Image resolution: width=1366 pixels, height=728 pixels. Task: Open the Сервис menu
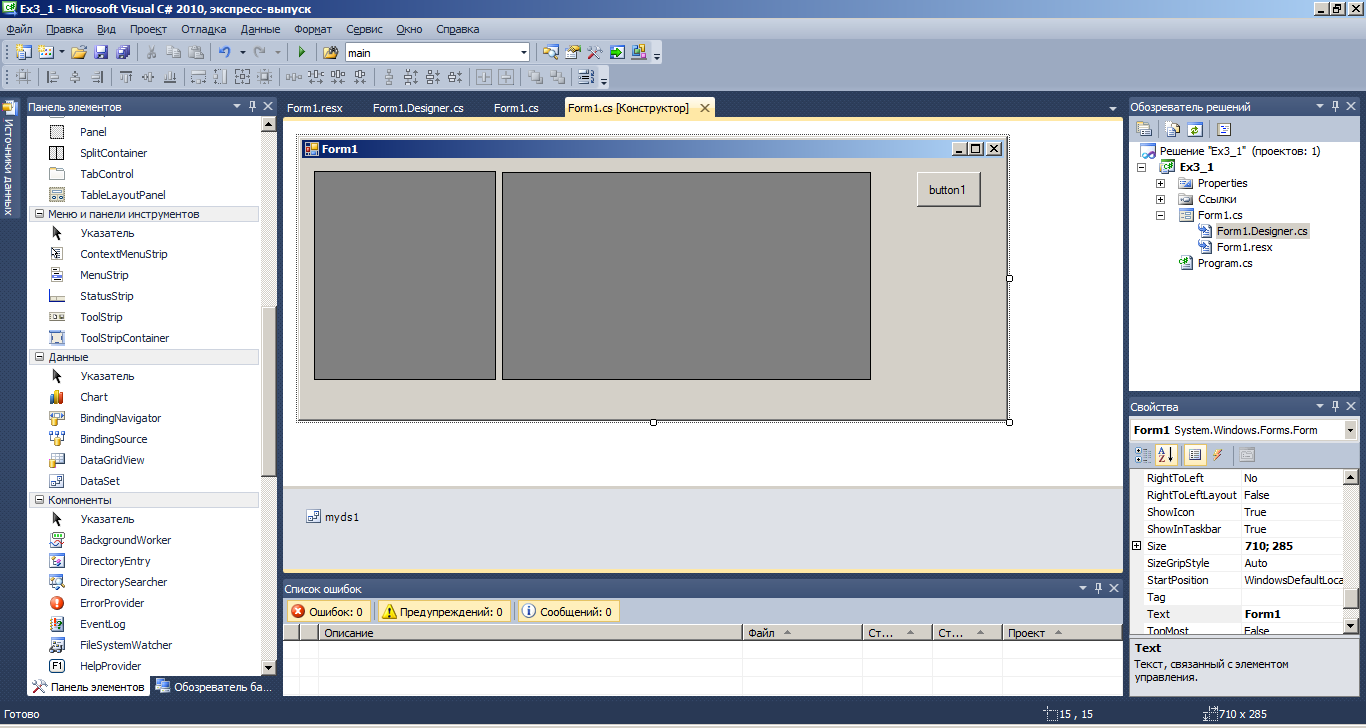(x=364, y=29)
